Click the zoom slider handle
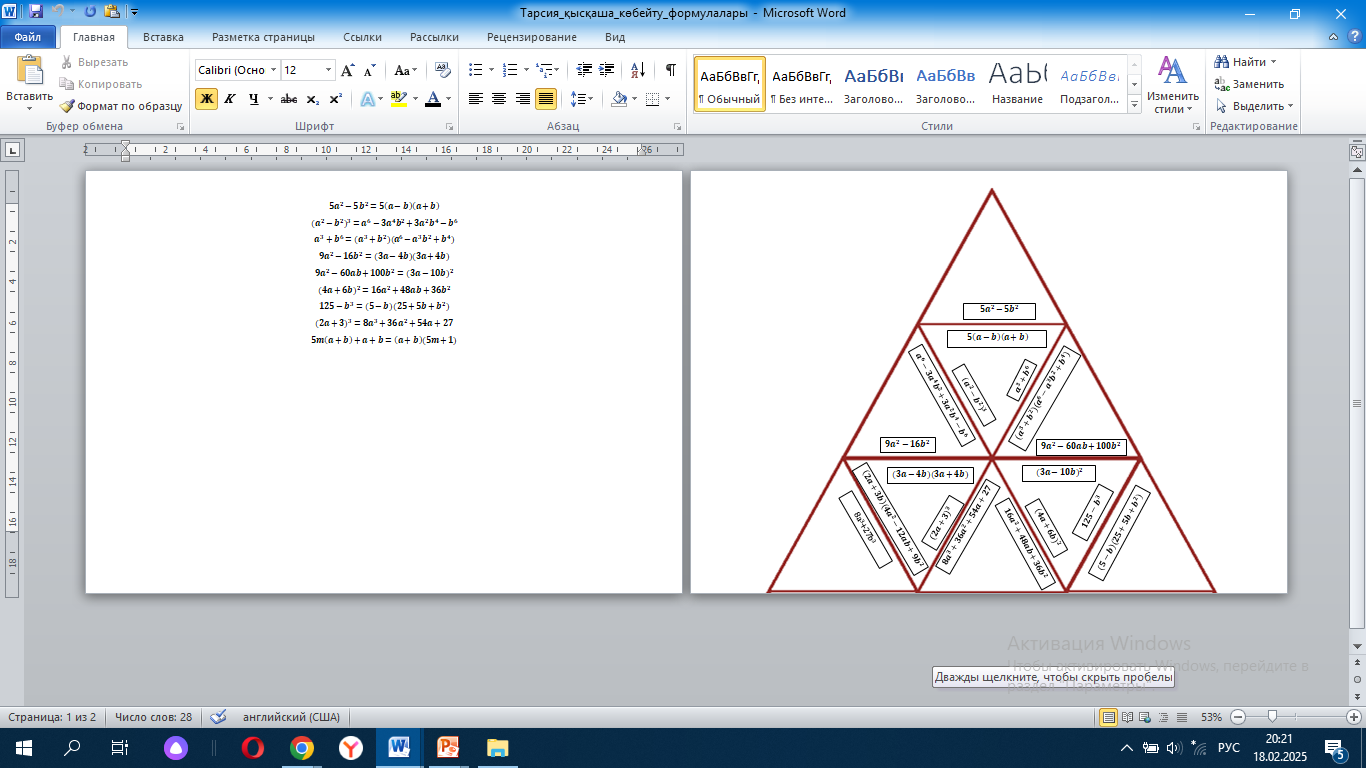1366x768 pixels. coord(1272,717)
